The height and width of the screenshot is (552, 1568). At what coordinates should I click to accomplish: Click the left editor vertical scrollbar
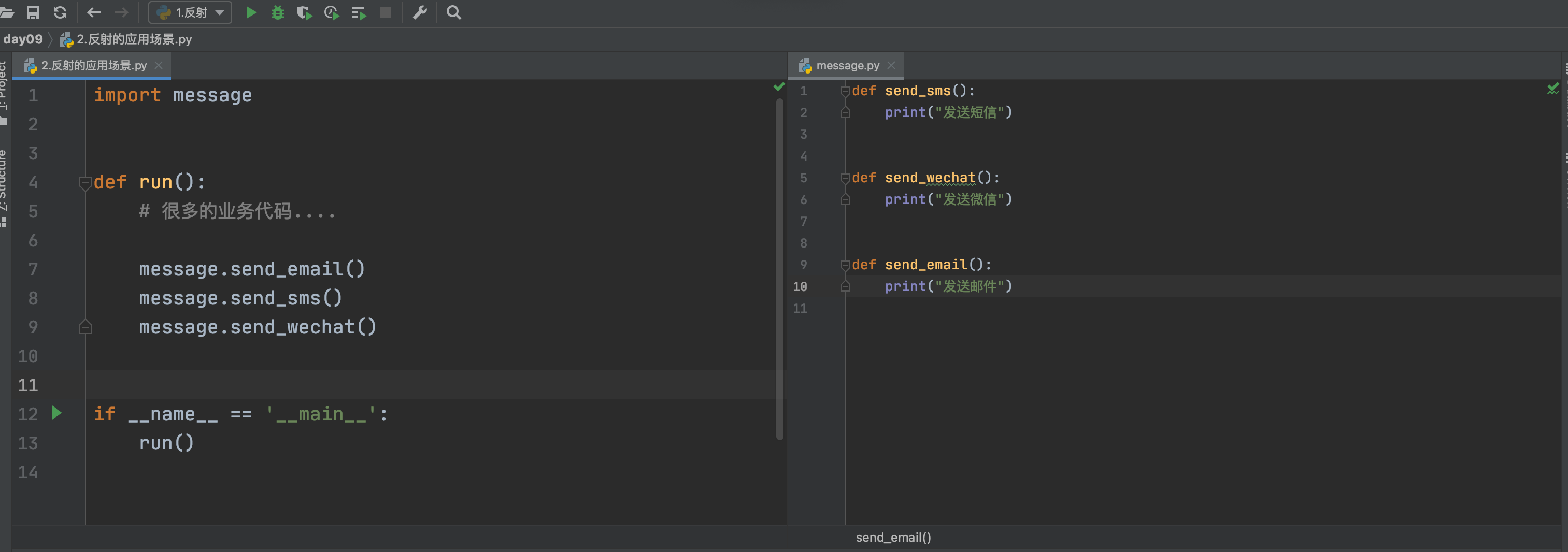780,269
